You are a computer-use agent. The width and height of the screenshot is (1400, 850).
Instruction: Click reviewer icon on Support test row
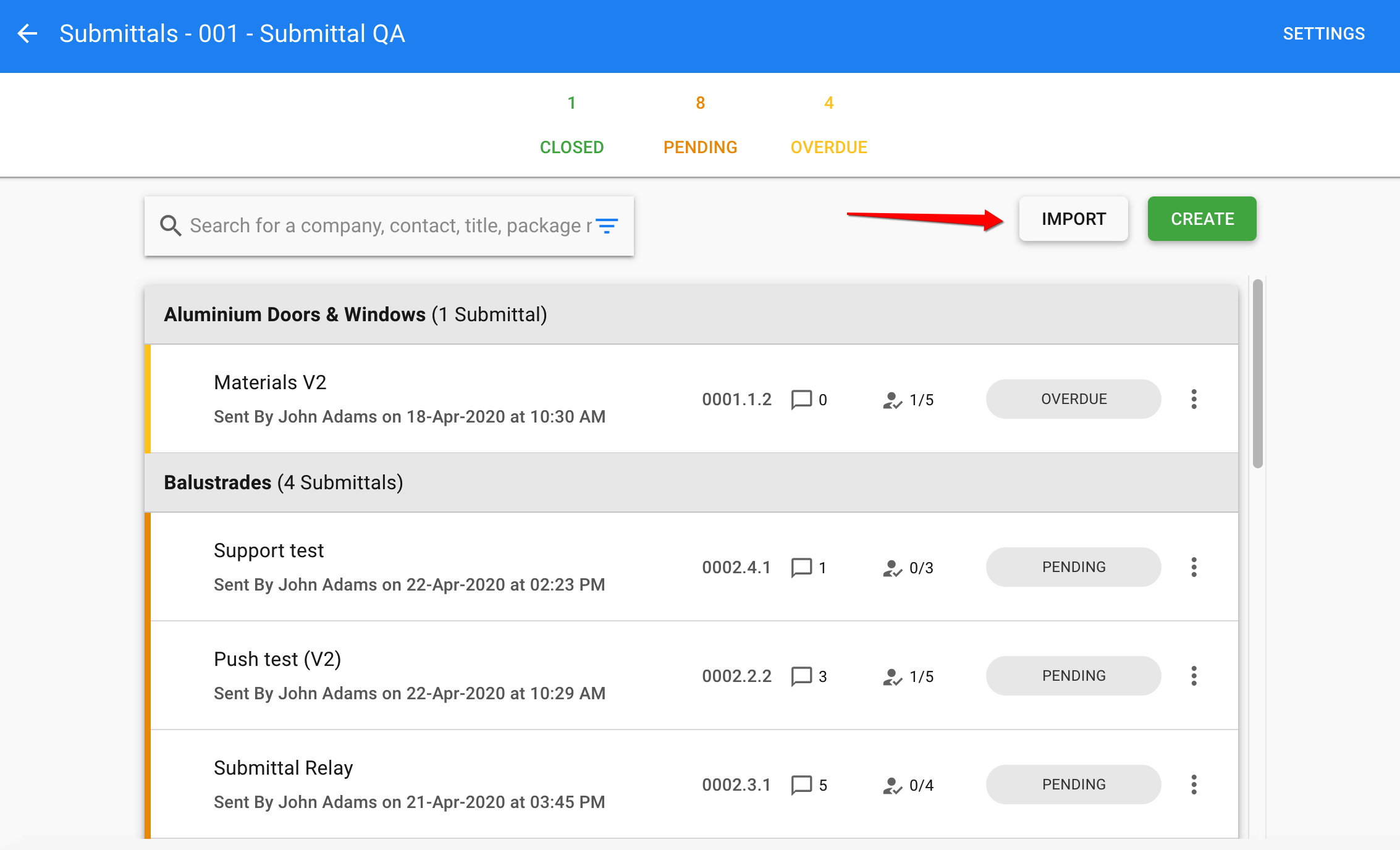pos(892,568)
